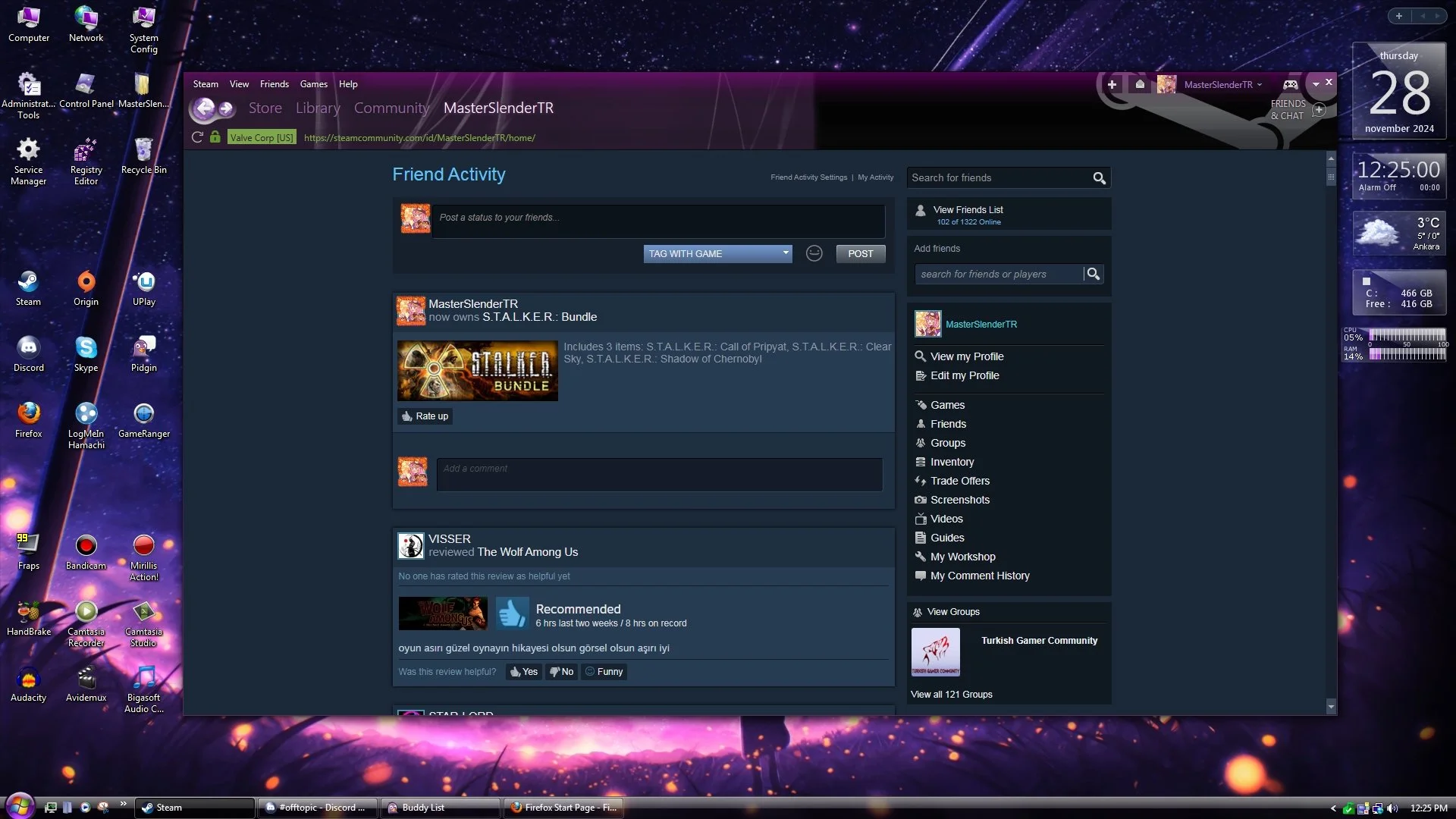Open Screenshots in sidebar
1456x819 pixels.
click(960, 500)
